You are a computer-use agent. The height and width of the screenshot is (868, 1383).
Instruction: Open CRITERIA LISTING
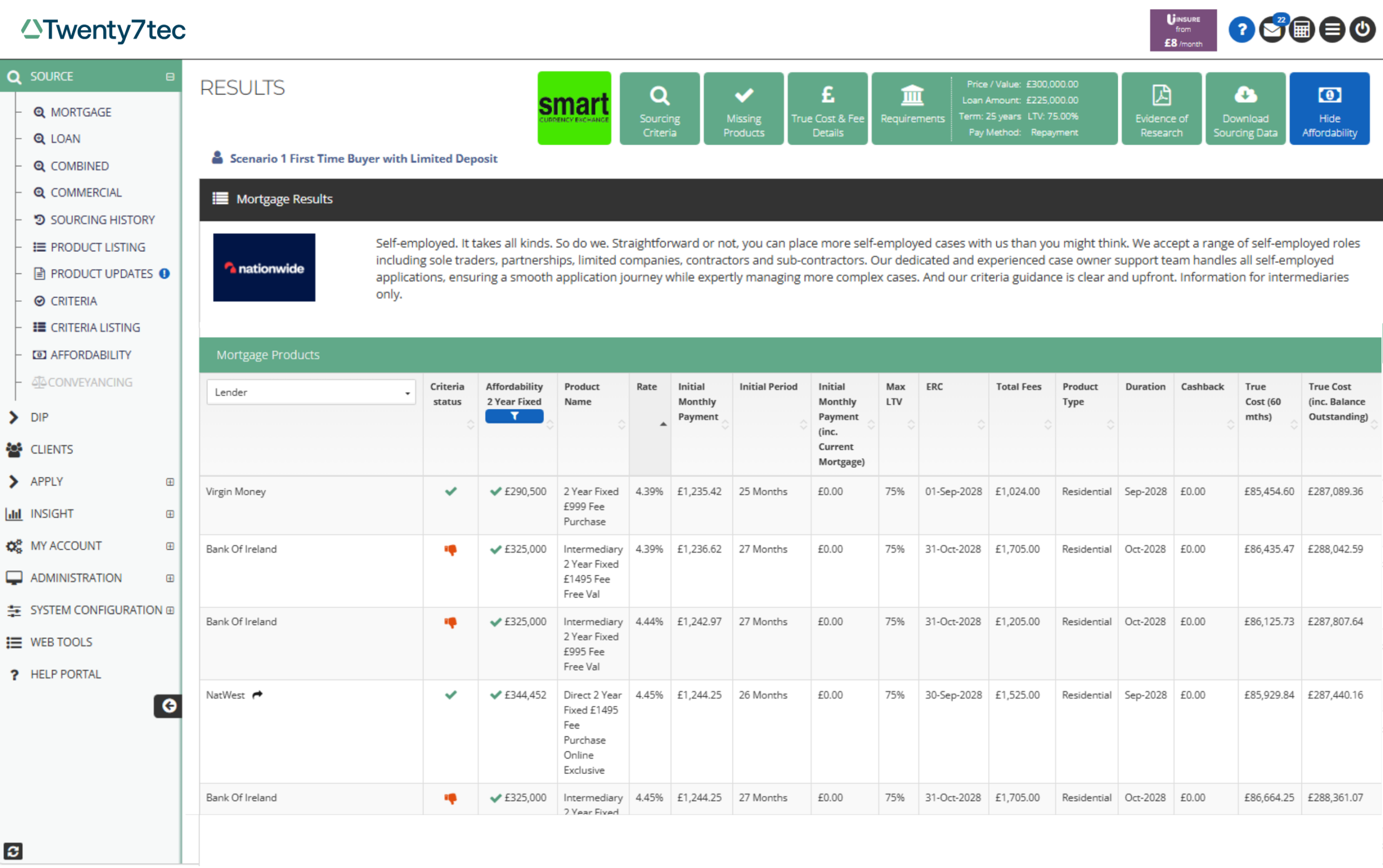pyautogui.click(x=86, y=327)
